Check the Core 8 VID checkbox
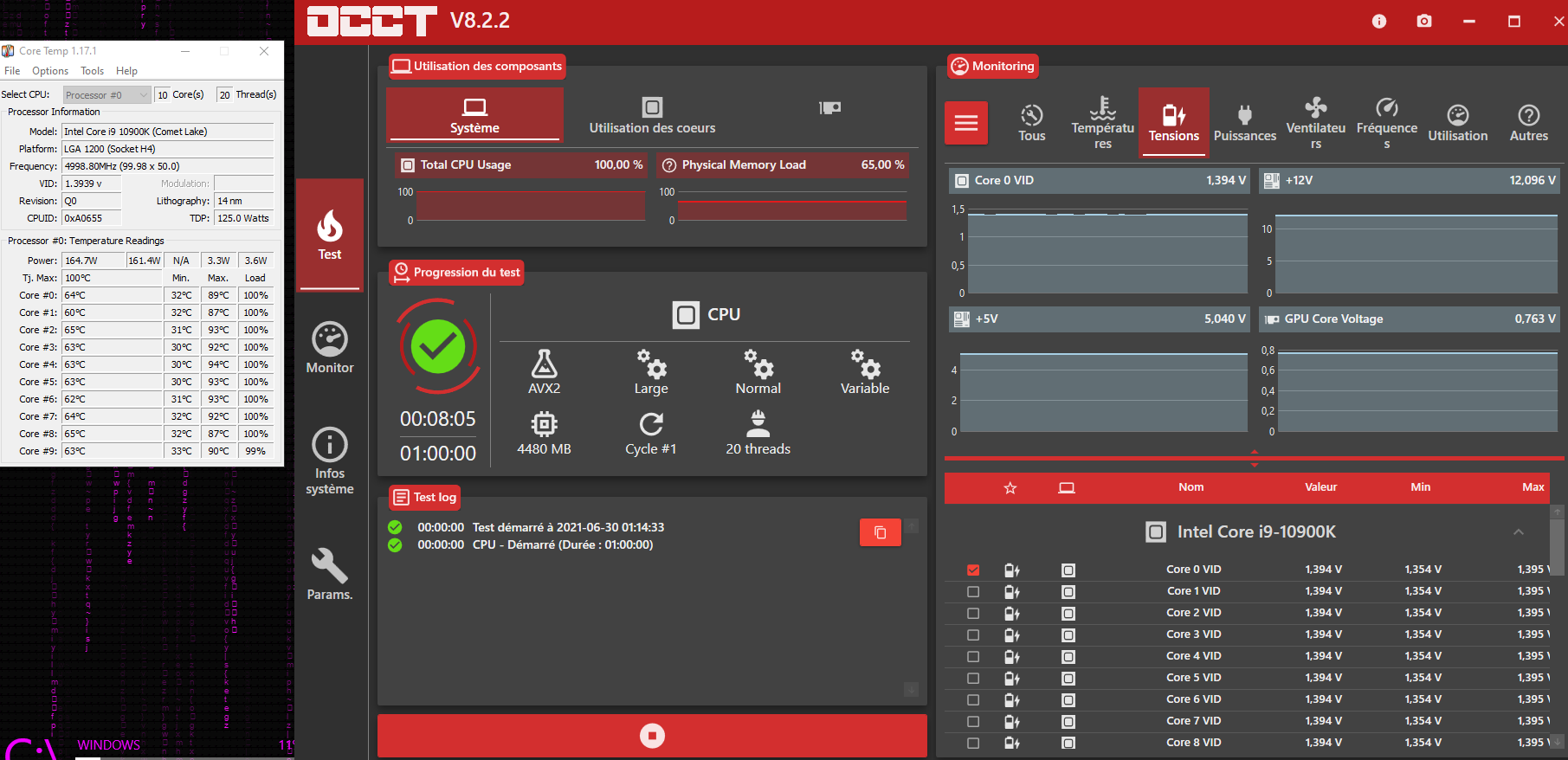This screenshot has width=1568, height=760. (x=973, y=743)
